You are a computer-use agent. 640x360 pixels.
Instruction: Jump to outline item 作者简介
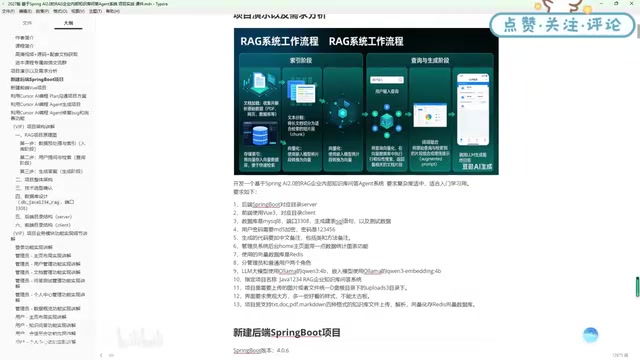point(24,38)
